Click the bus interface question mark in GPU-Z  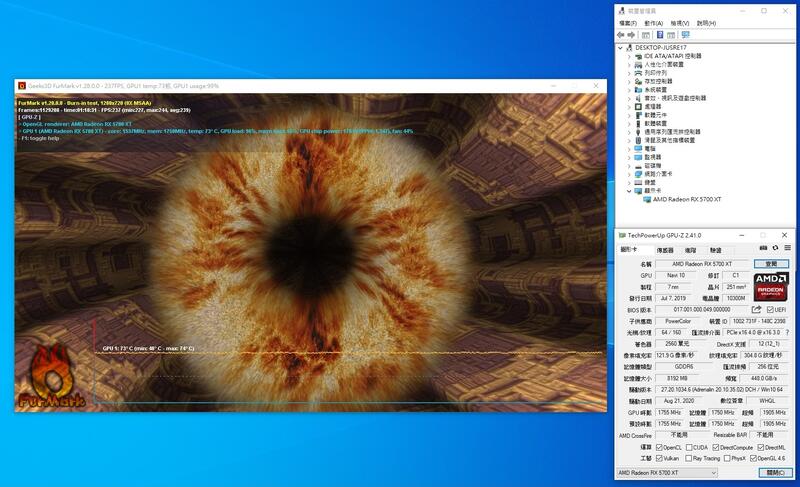pos(787,332)
